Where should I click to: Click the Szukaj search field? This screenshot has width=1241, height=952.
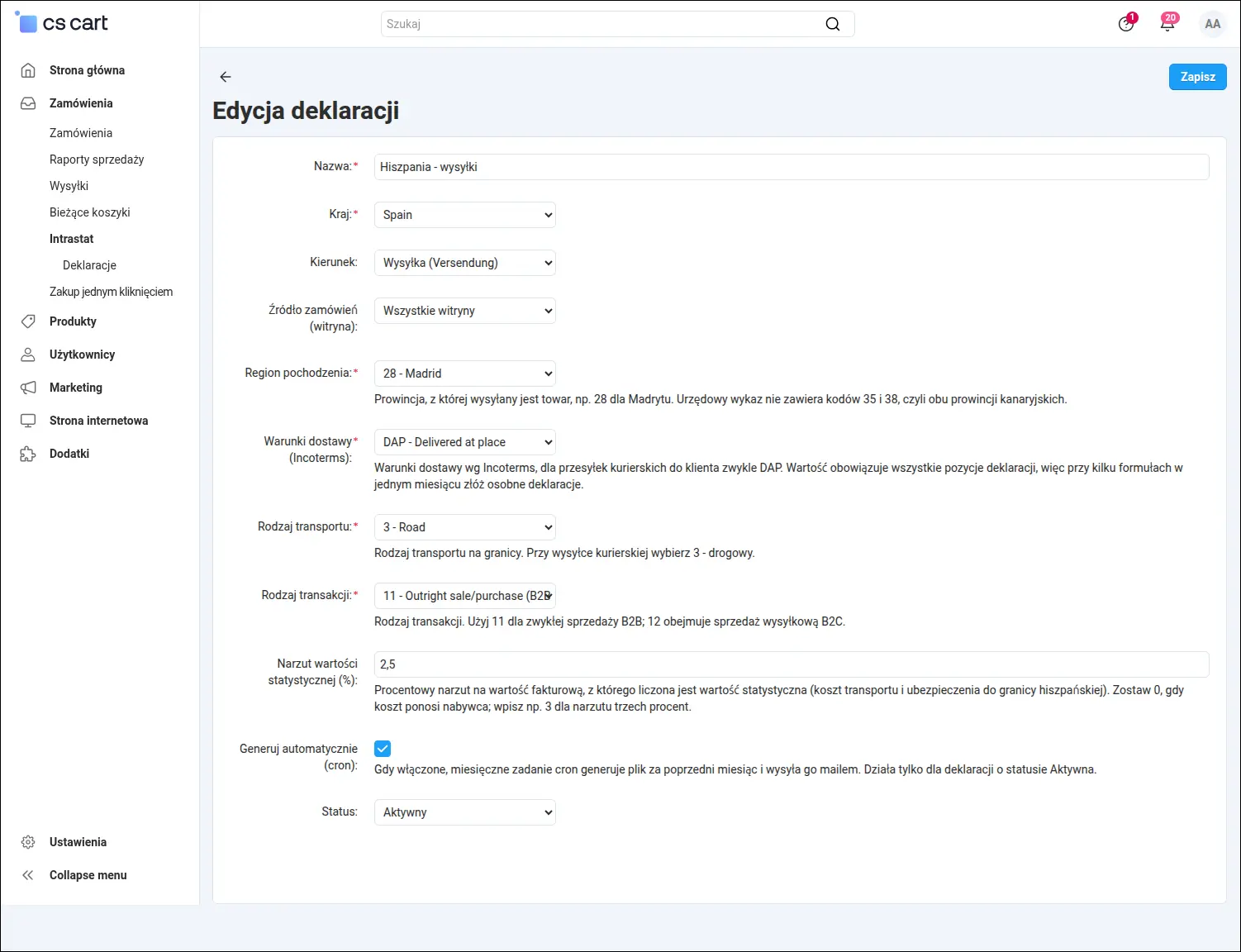[x=617, y=24]
